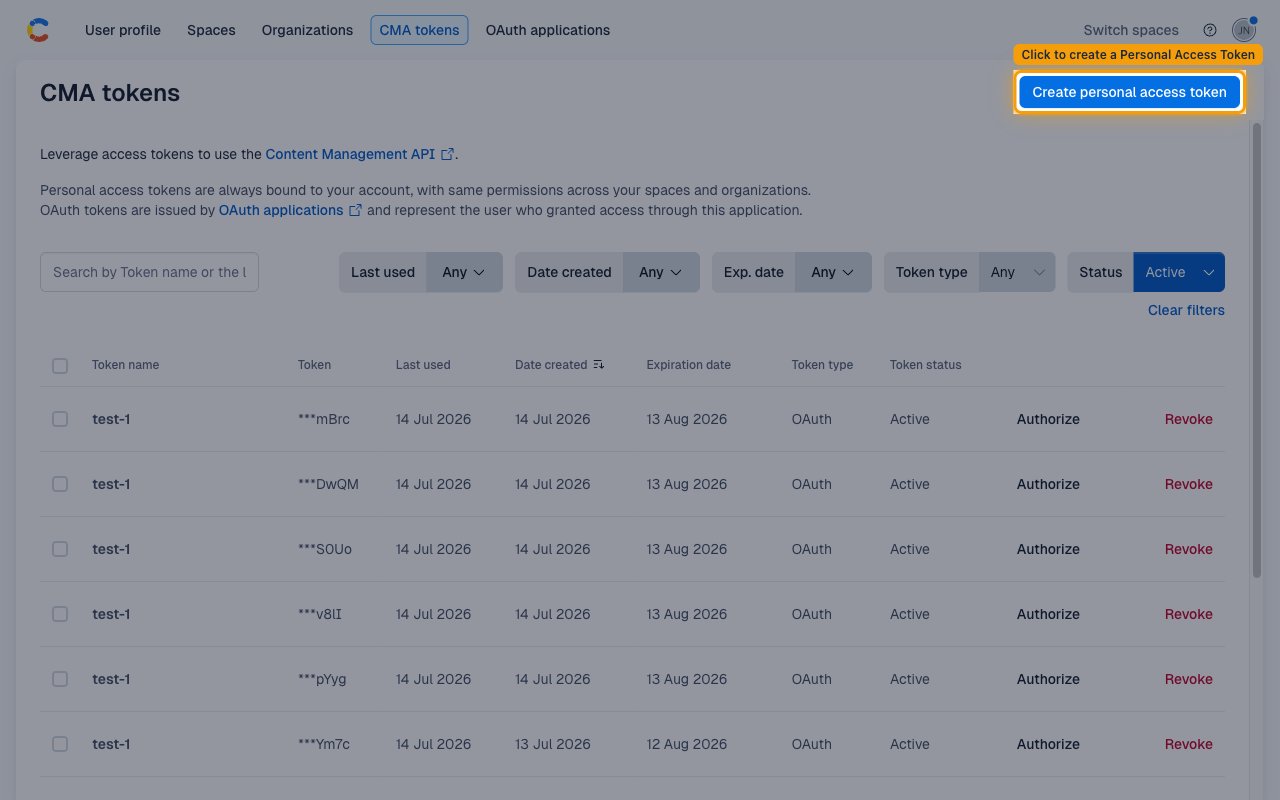The height and width of the screenshot is (800, 1280).
Task: Click external link icon beside OAuth applications link
Action: (x=355, y=210)
